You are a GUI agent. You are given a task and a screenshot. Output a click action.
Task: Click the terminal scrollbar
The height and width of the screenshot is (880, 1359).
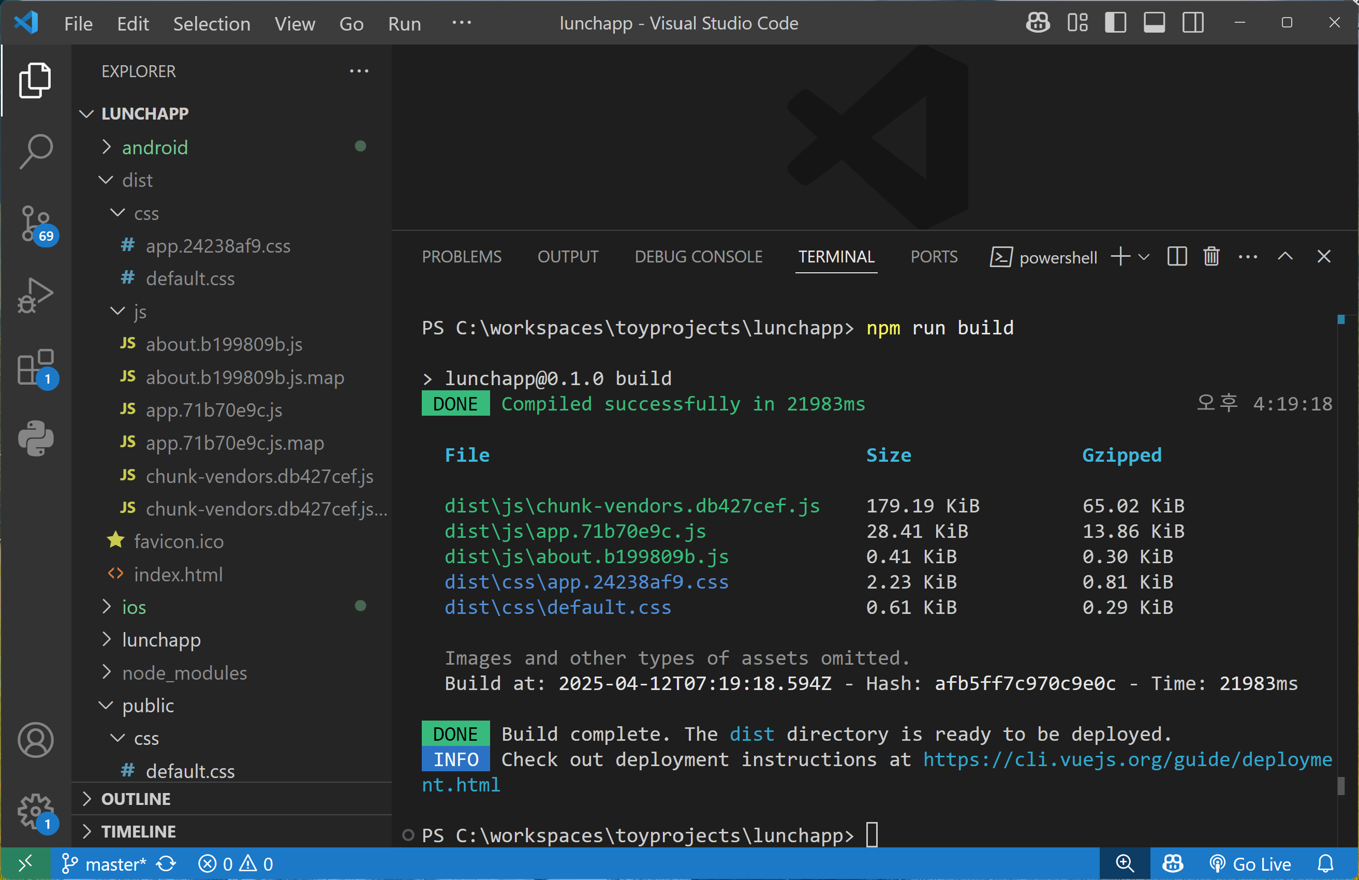(x=1341, y=786)
